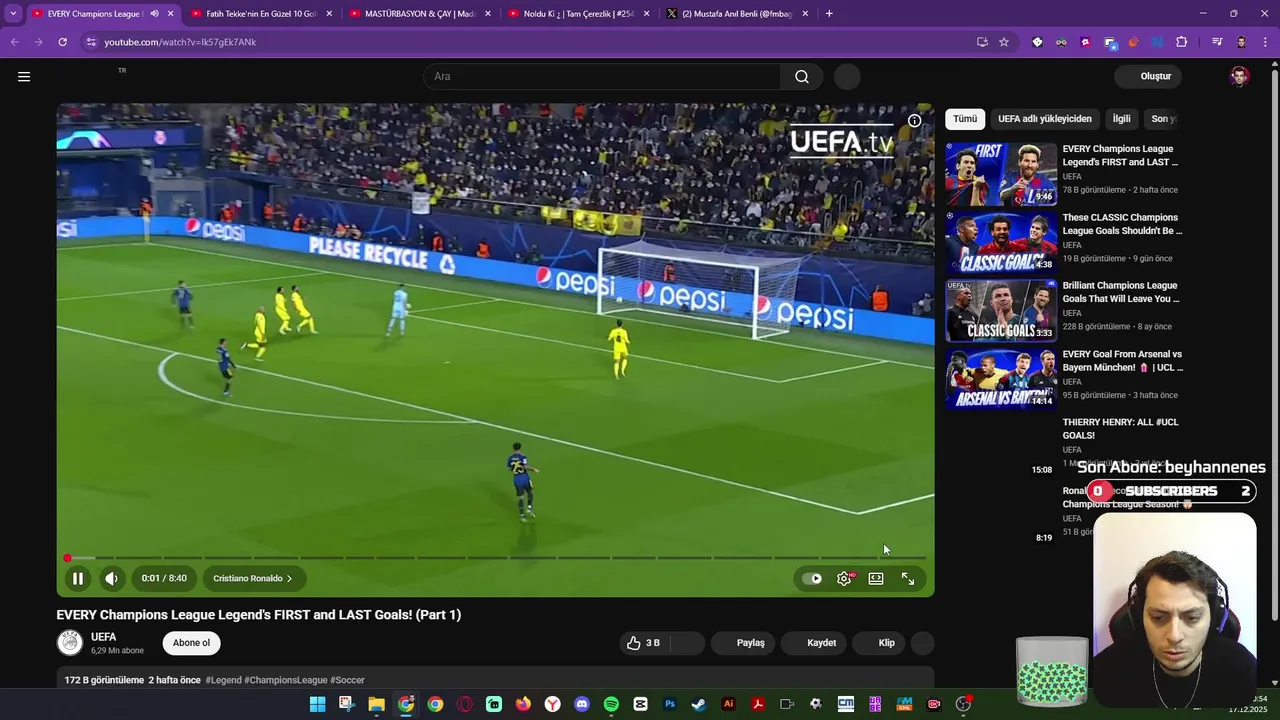Open the FIRST and LAST goals thumbnail

point(1001,174)
